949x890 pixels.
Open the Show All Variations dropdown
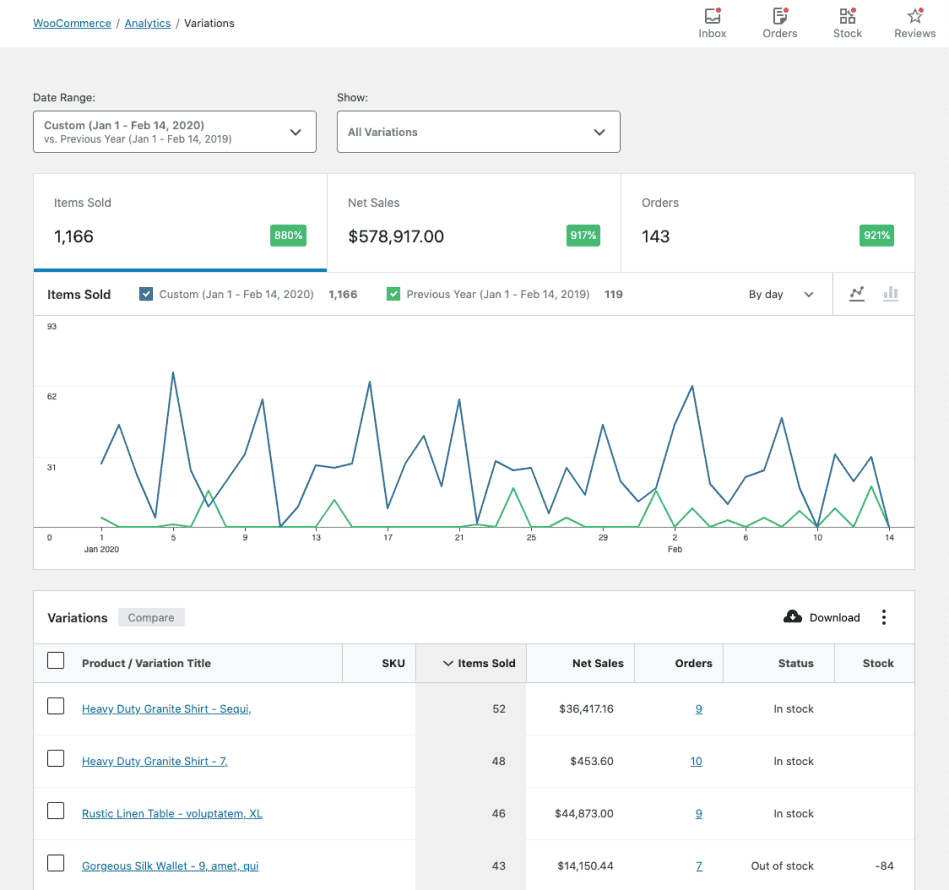click(478, 131)
